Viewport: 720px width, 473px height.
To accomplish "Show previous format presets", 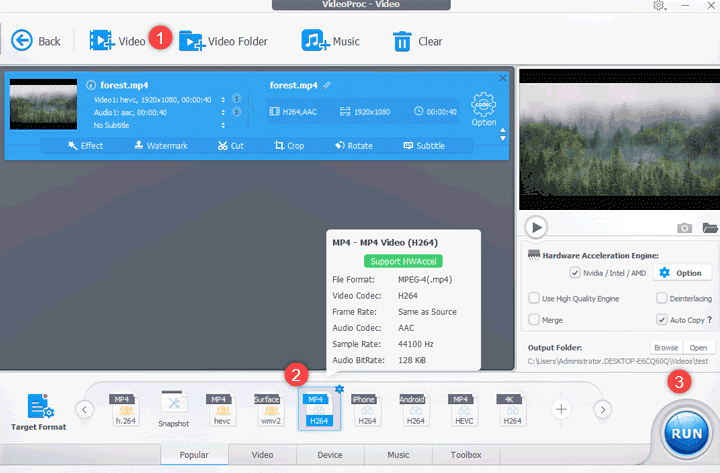I will point(84,409).
